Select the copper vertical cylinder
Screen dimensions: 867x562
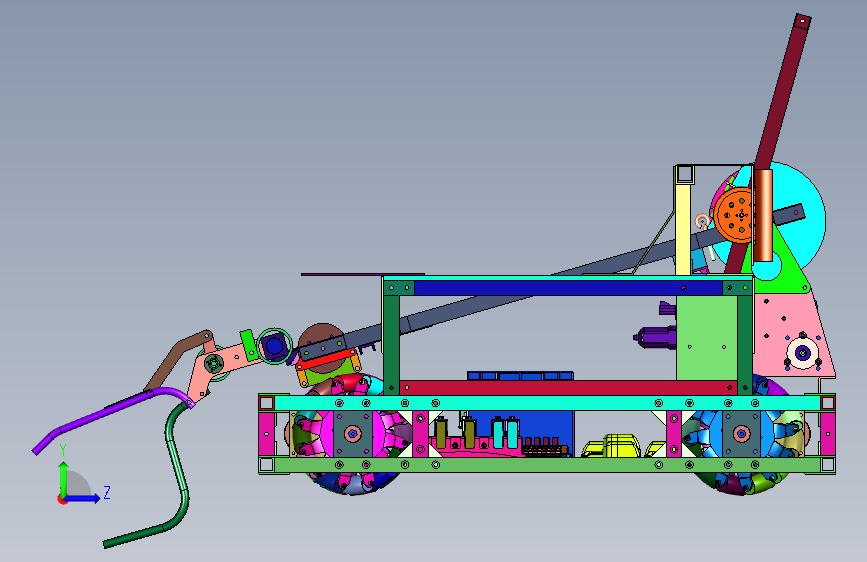click(763, 215)
